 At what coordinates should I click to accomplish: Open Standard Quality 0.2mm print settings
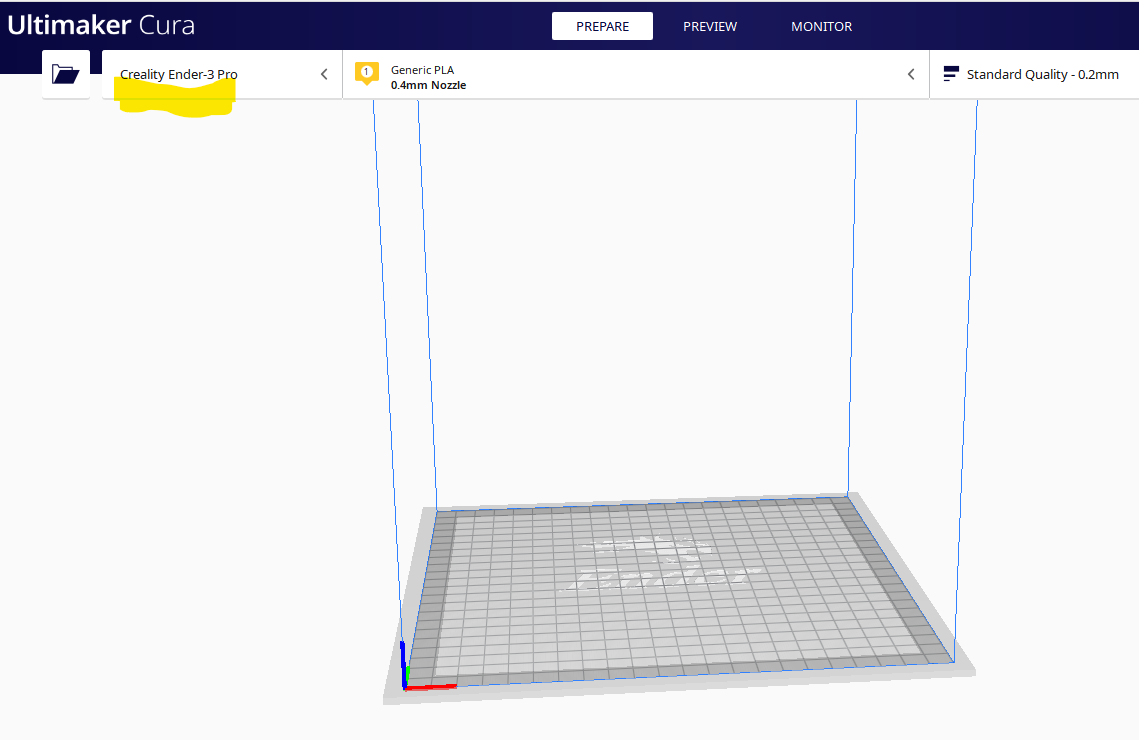tap(1034, 74)
